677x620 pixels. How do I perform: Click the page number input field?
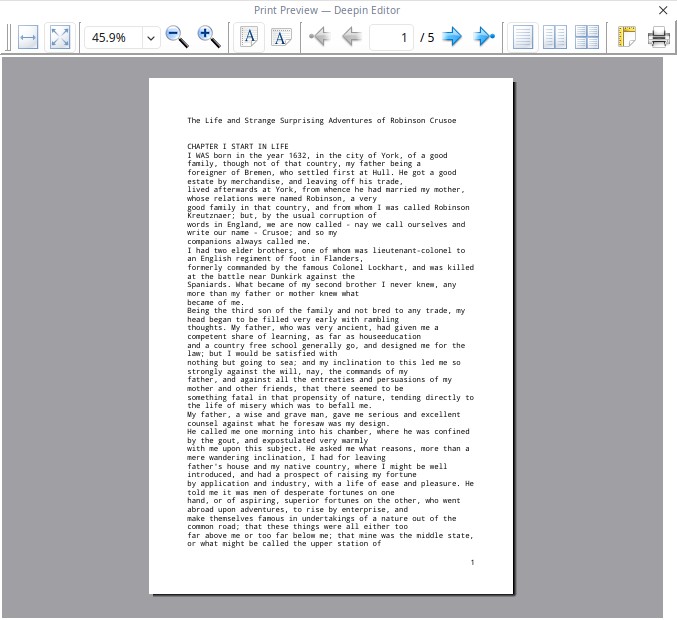[x=391, y=37]
